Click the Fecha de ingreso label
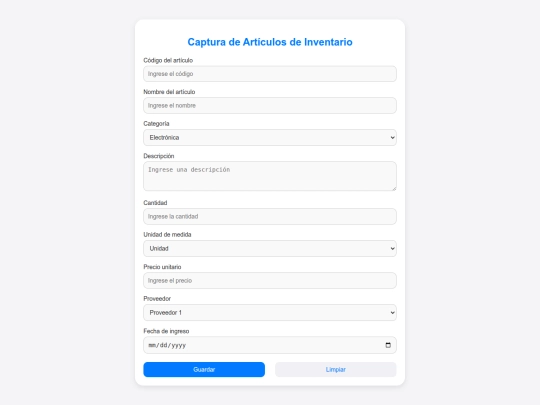 (x=166, y=331)
